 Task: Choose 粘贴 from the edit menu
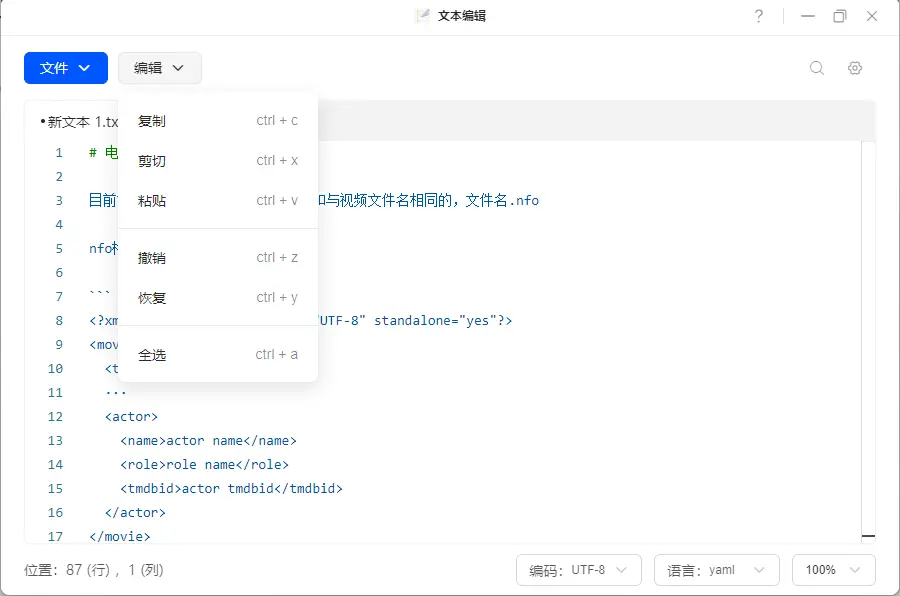click(218, 201)
